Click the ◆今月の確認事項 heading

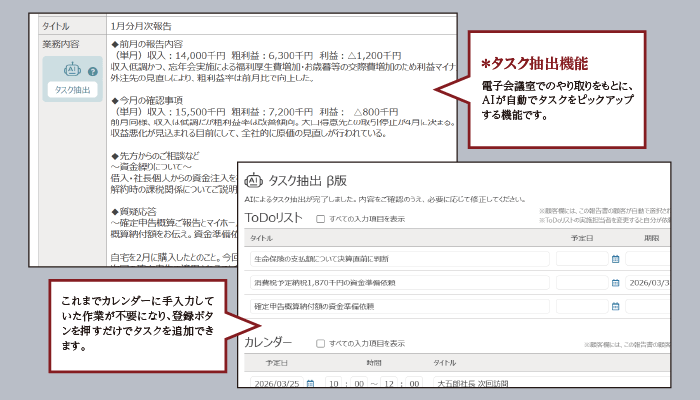click(147, 100)
